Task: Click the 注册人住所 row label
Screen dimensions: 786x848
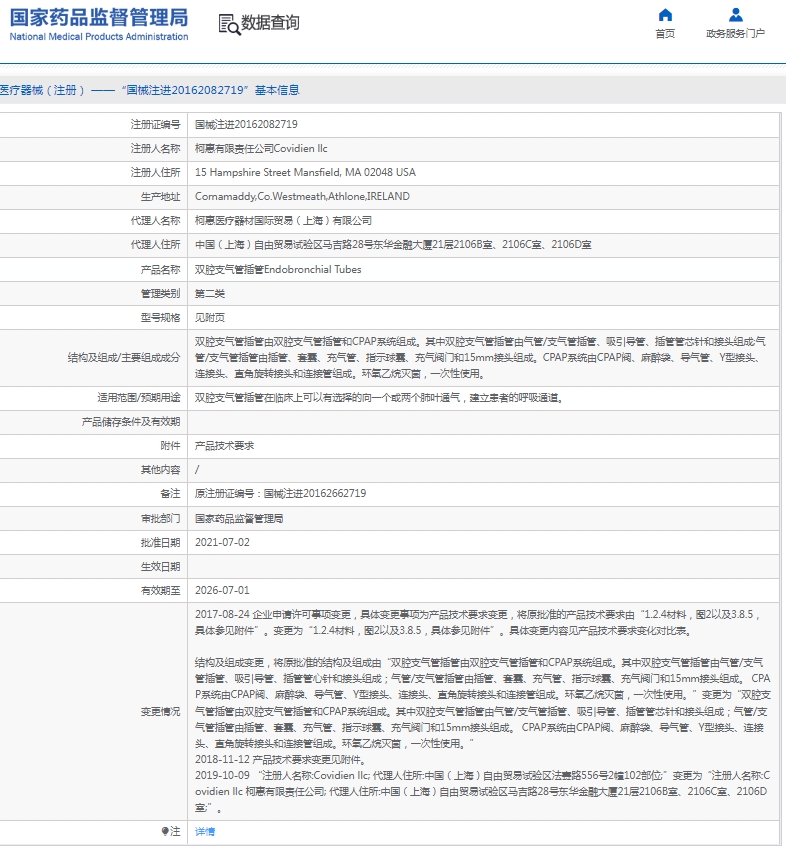Action: pyautogui.click(x=155, y=173)
